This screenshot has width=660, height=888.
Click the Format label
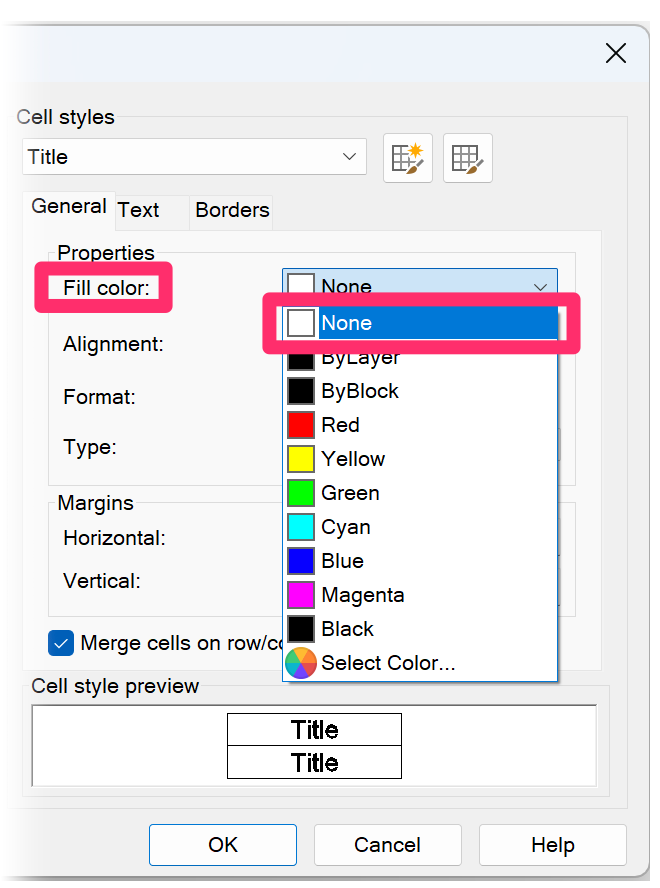pyautogui.click(x=100, y=397)
